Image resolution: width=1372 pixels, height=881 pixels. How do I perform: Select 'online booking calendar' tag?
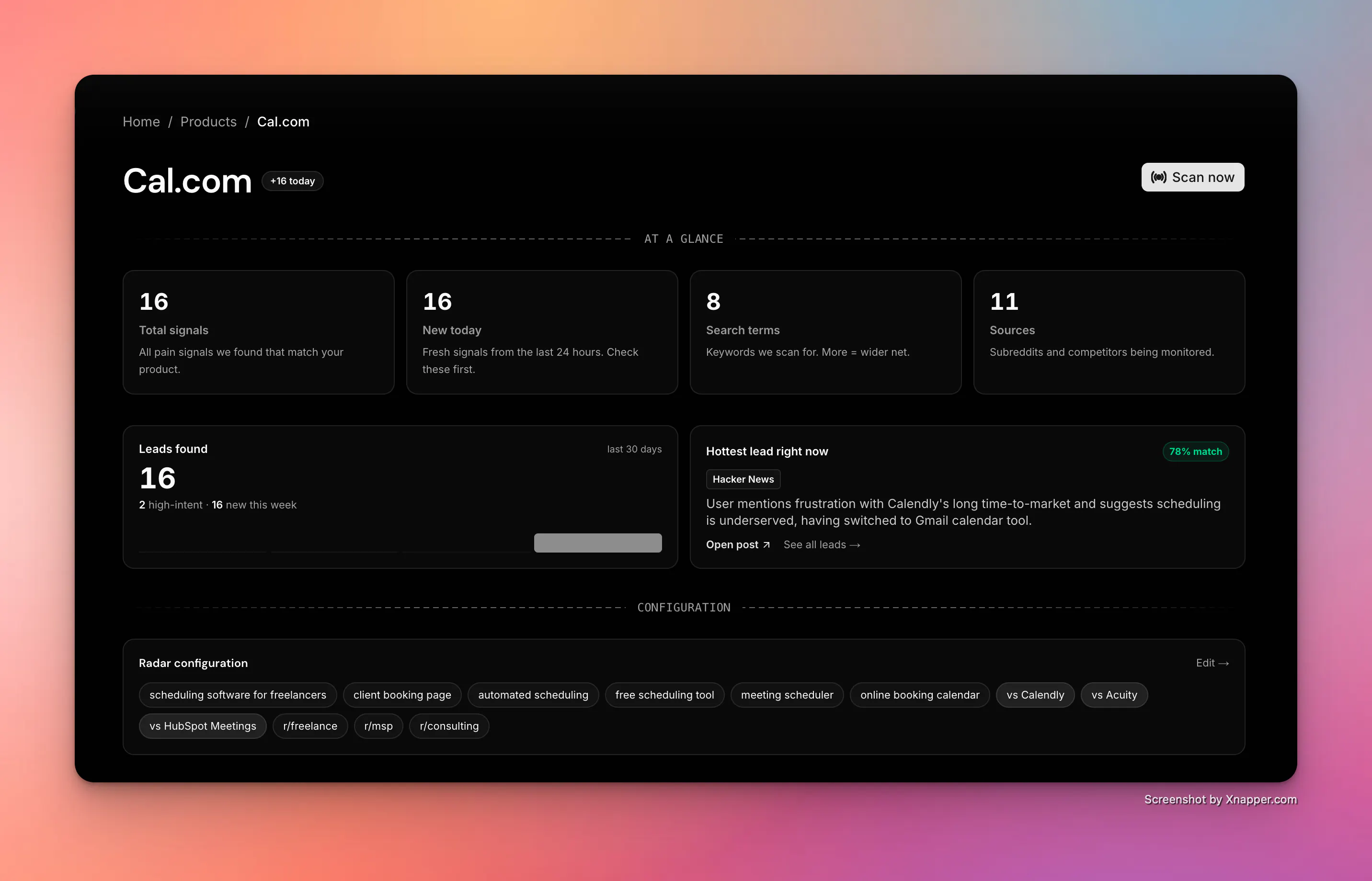(920, 695)
